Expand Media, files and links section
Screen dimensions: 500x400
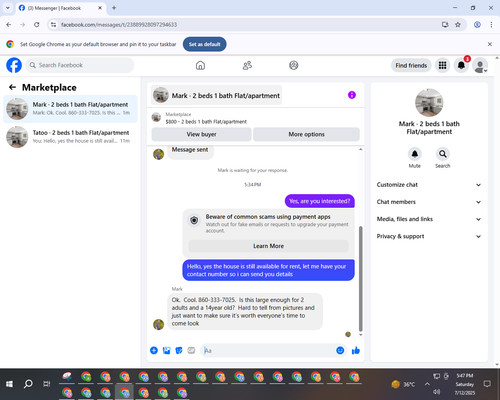tap(429, 219)
